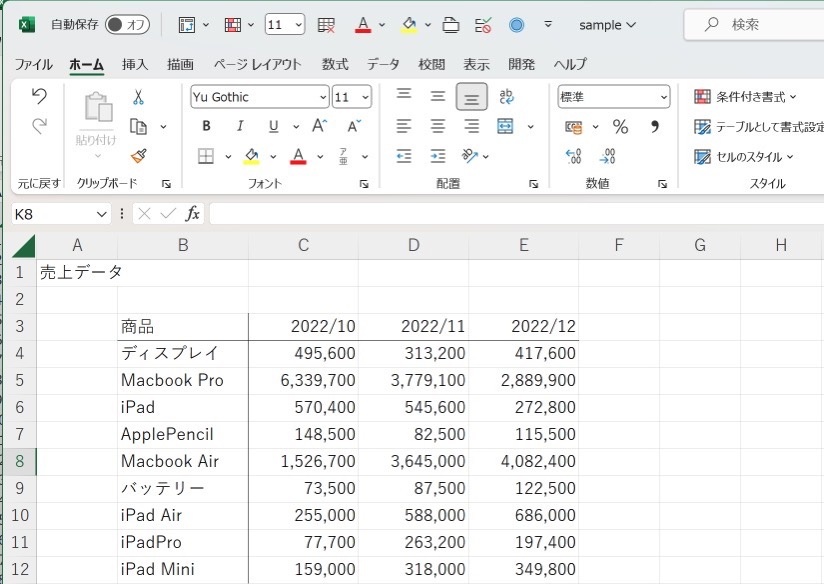Viewport: 824px width, 584px height.
Task: Toggle the 自動保存 AutoSave switch
Action: [x=127, y=25]
